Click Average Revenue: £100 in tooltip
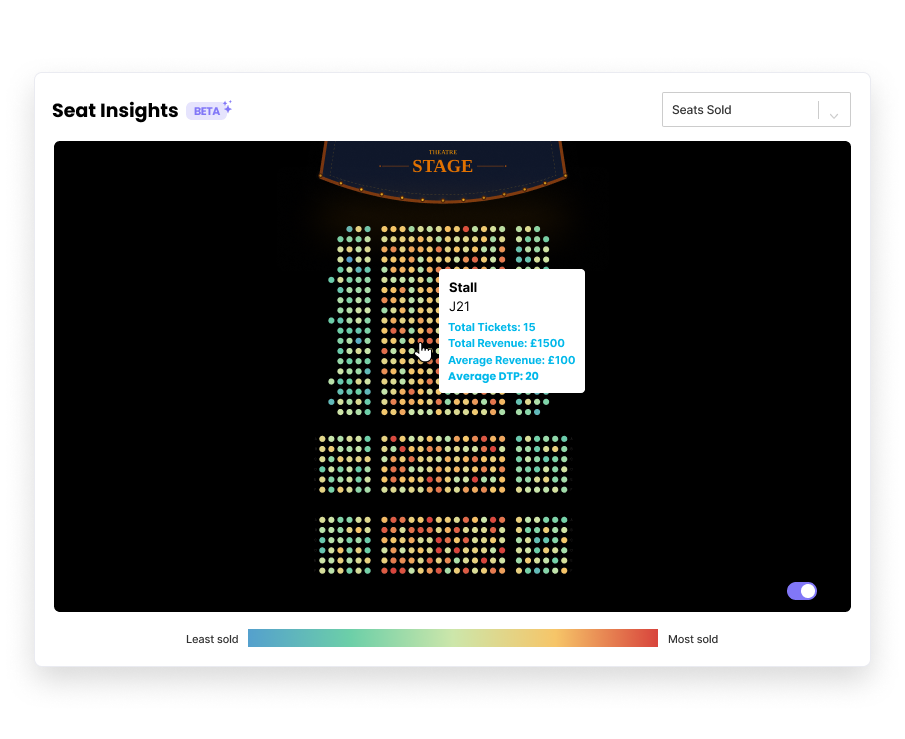 pos(511,360)
